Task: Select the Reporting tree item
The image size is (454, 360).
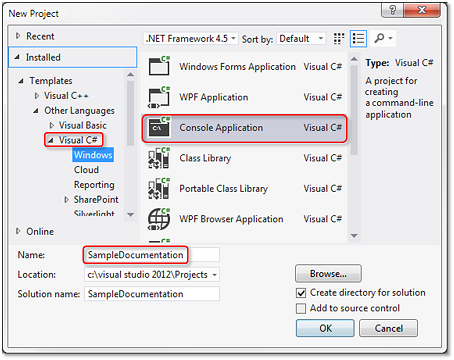Action: tap(94, 185)
